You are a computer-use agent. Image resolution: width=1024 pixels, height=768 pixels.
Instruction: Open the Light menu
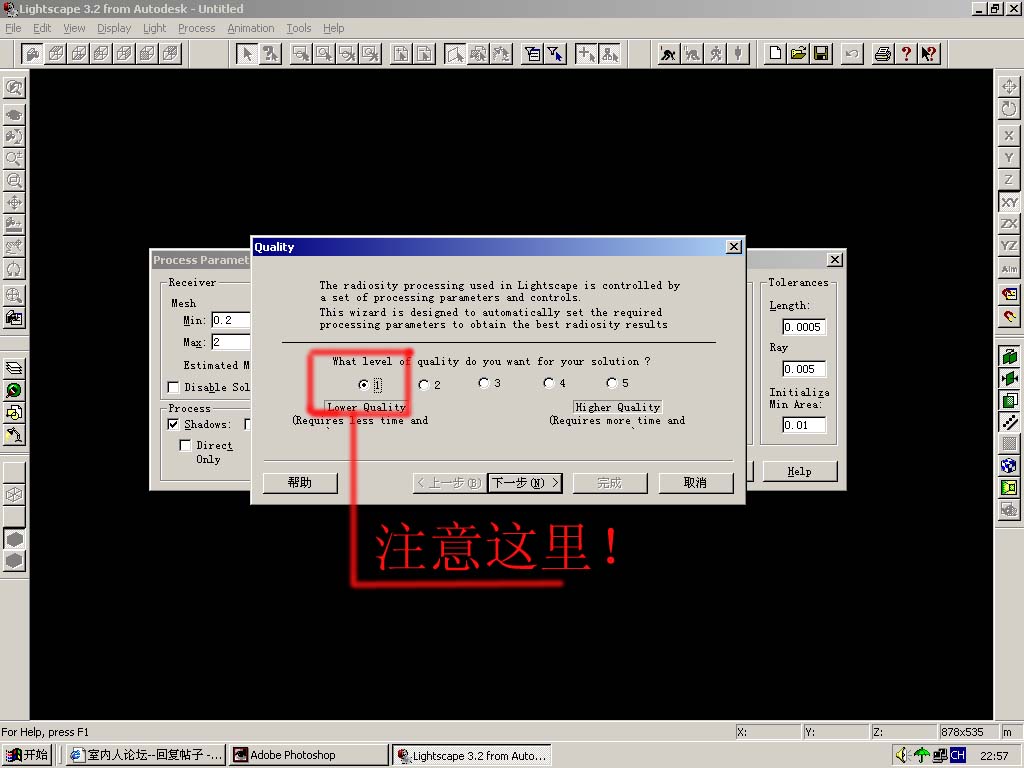tap(155, 28)
